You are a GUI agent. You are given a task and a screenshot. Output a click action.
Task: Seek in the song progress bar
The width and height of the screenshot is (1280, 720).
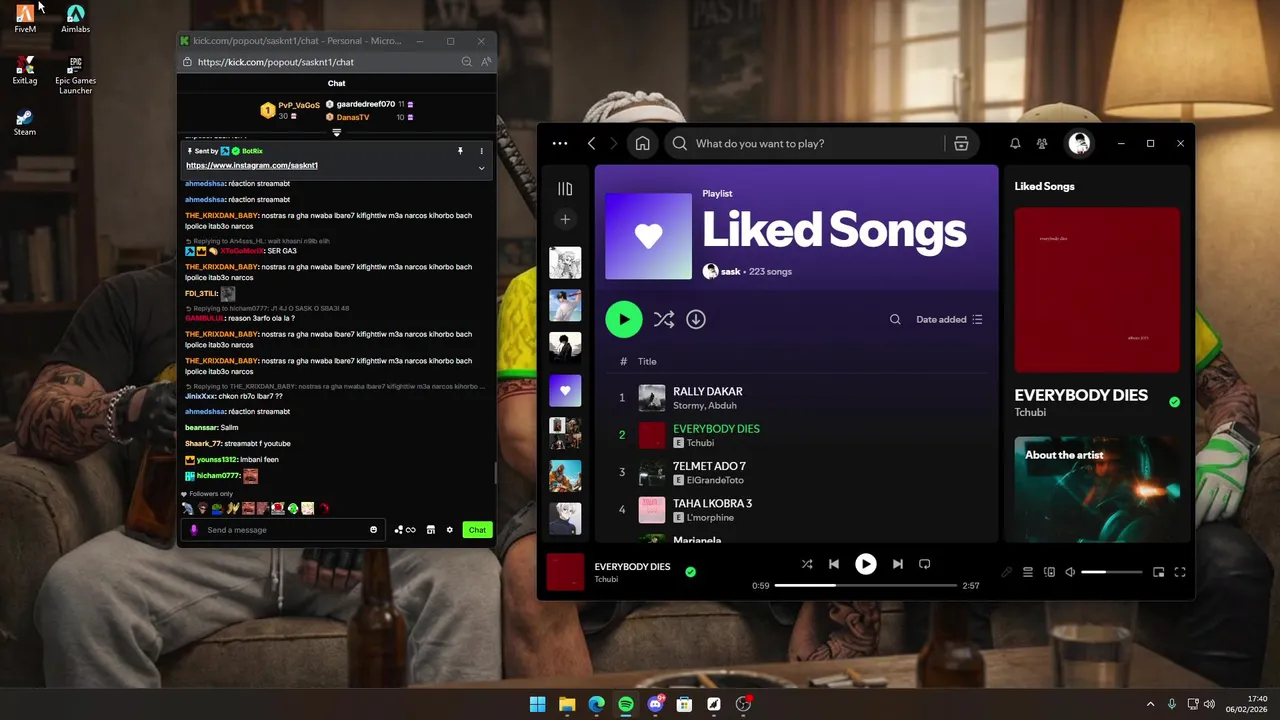click(x=865, y=585)
